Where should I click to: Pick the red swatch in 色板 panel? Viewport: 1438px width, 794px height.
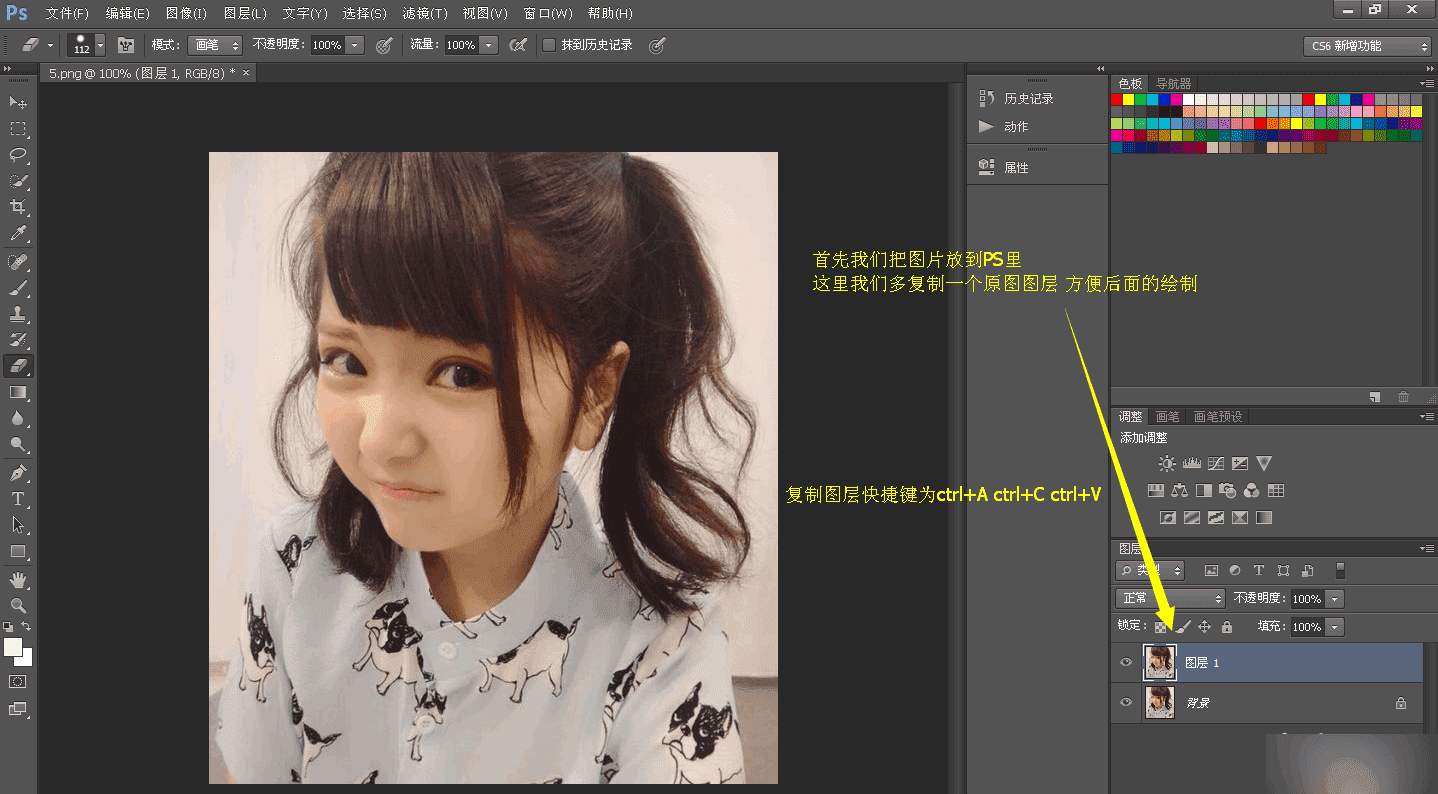point(1117,99)
